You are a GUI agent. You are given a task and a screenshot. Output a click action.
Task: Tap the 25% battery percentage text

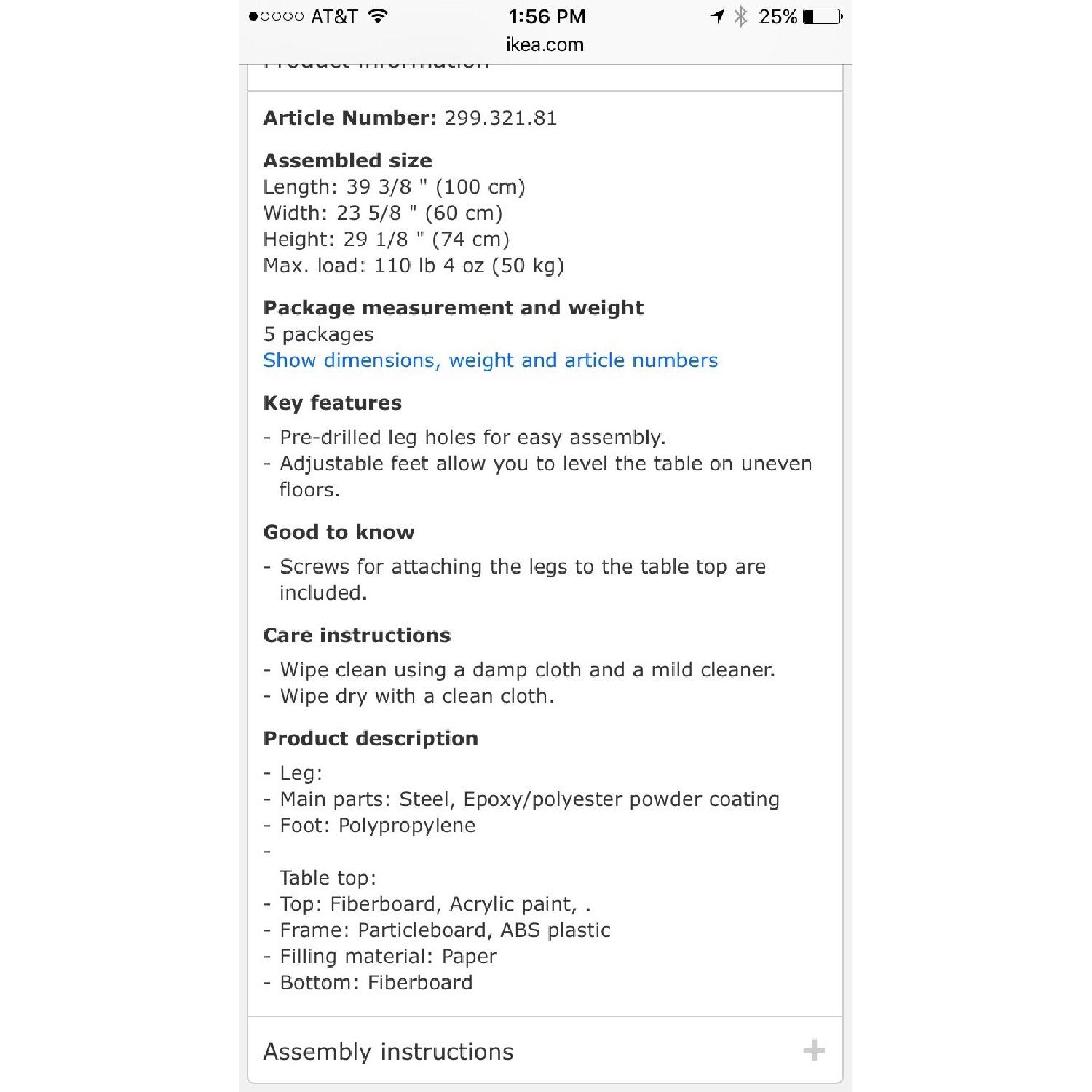778,16
